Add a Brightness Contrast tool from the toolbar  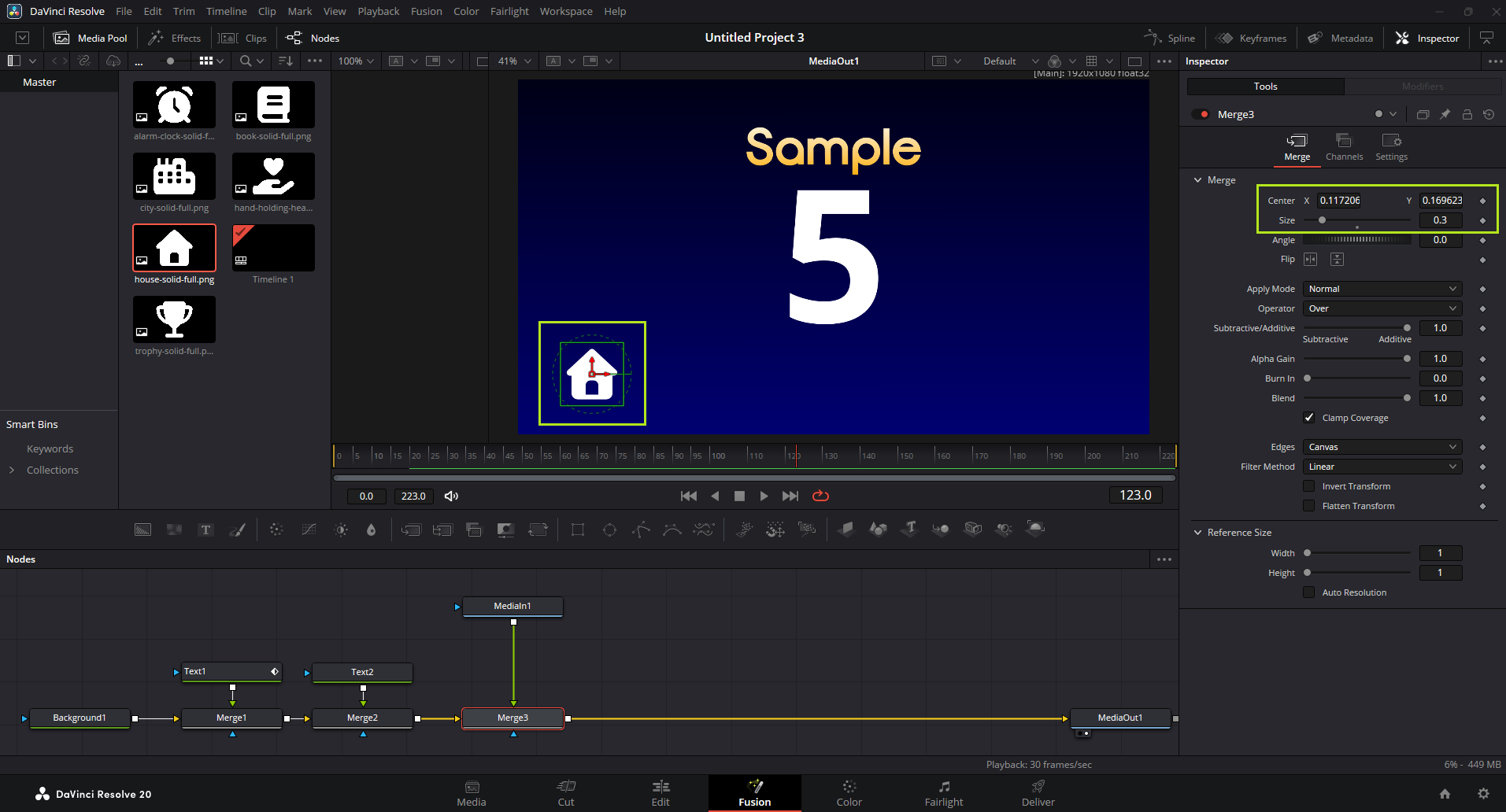[x=341, y=530]
